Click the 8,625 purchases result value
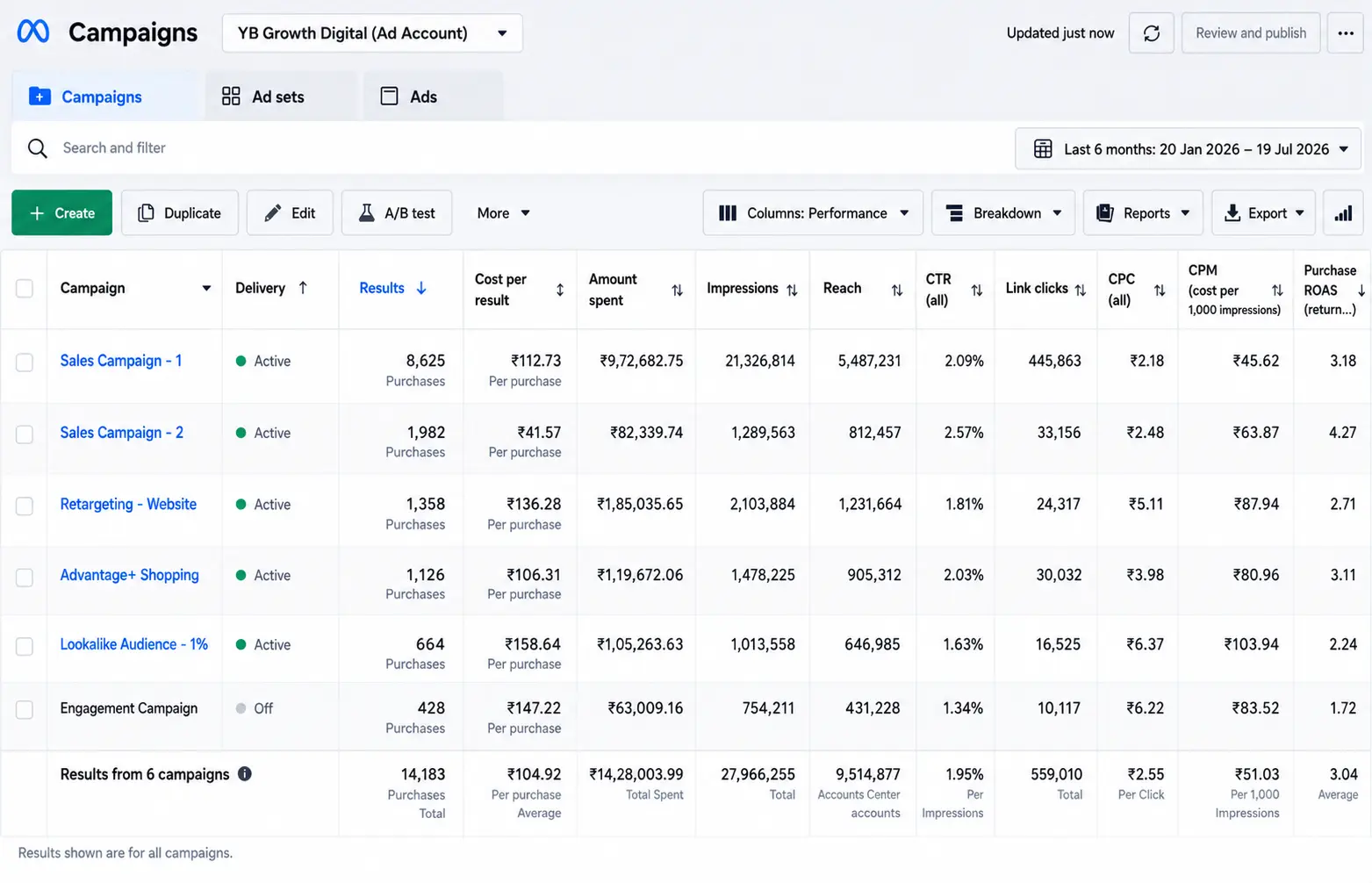The image size is (1372, 883). (426, 361)
